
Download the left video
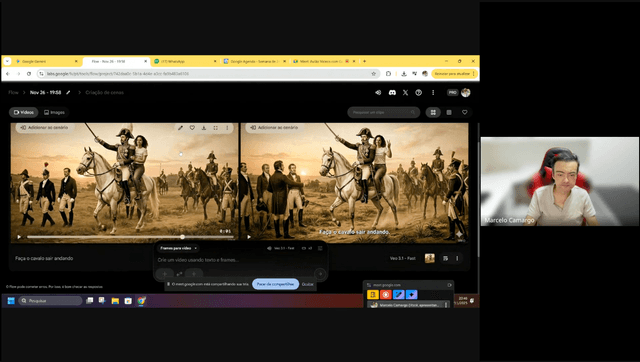(x=204, y=128)
